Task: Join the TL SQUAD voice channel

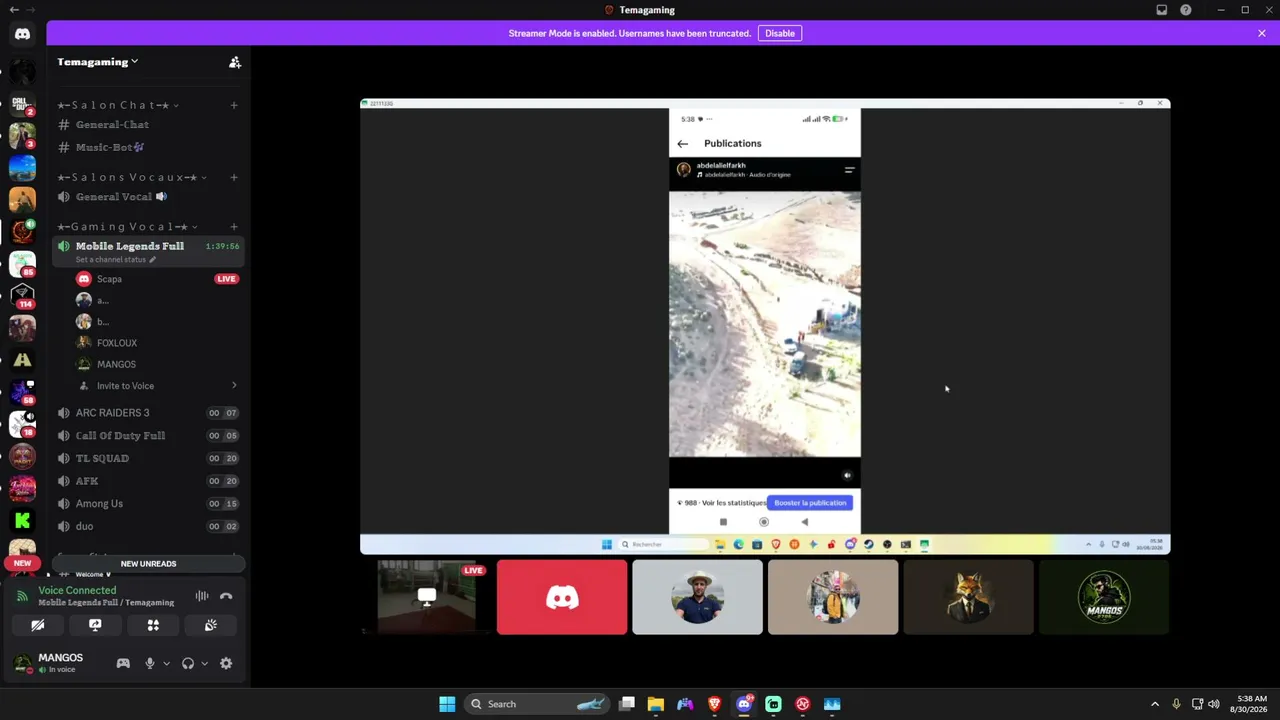Action: [148, 458]
